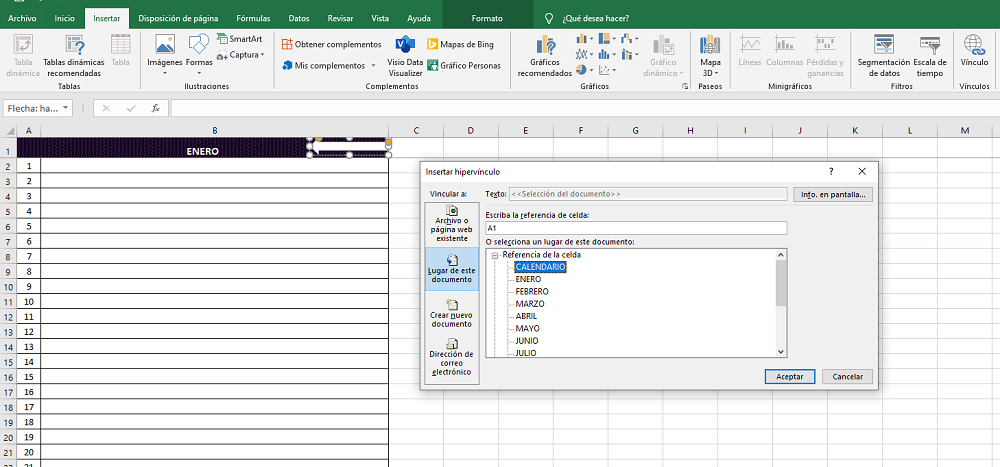The image size is (1000, 467).
Task: Select Archivo o página web existente
Action: pyautogui.click(x=452, y=224)
